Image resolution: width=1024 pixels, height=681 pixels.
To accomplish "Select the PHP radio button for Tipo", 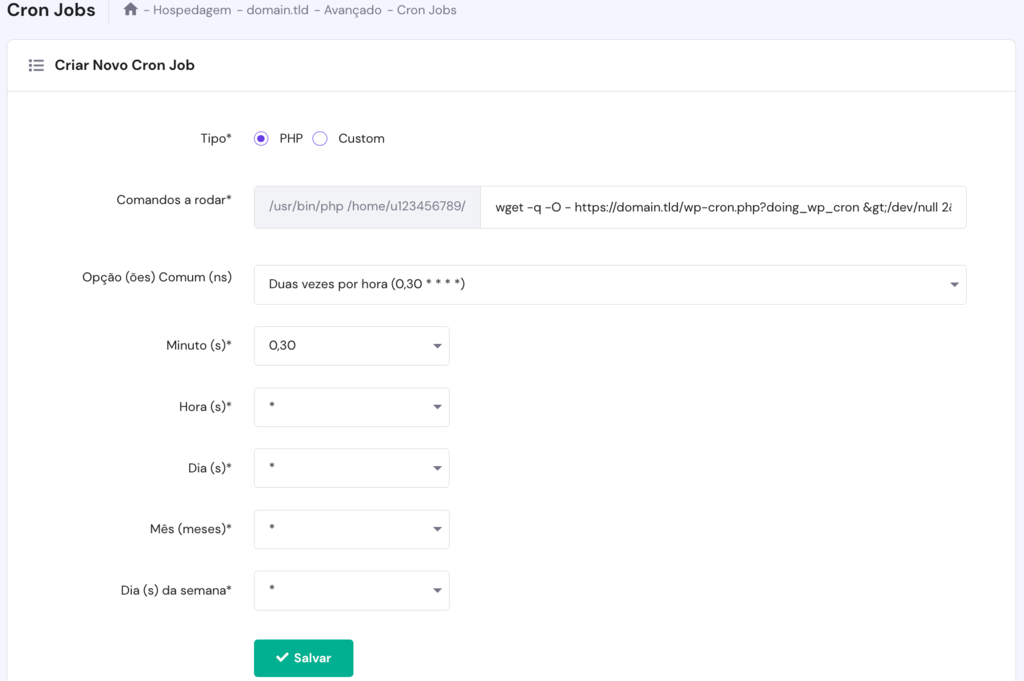I will 260,138.
